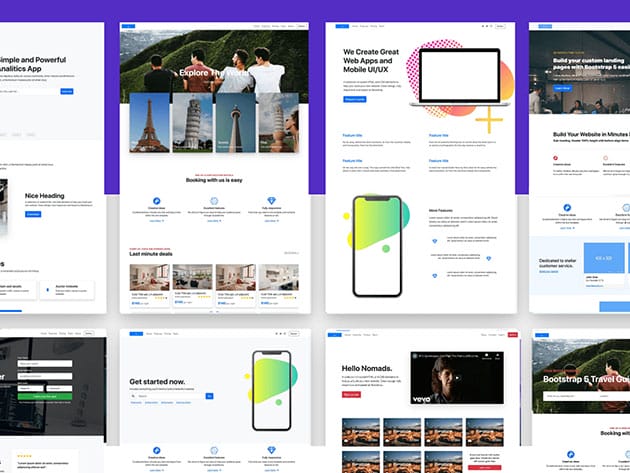Viewport: 630px width, 473px height.
Task: Open the first room listing in Last minute deals
Action: pyautogui.click(x=149, y=279)
